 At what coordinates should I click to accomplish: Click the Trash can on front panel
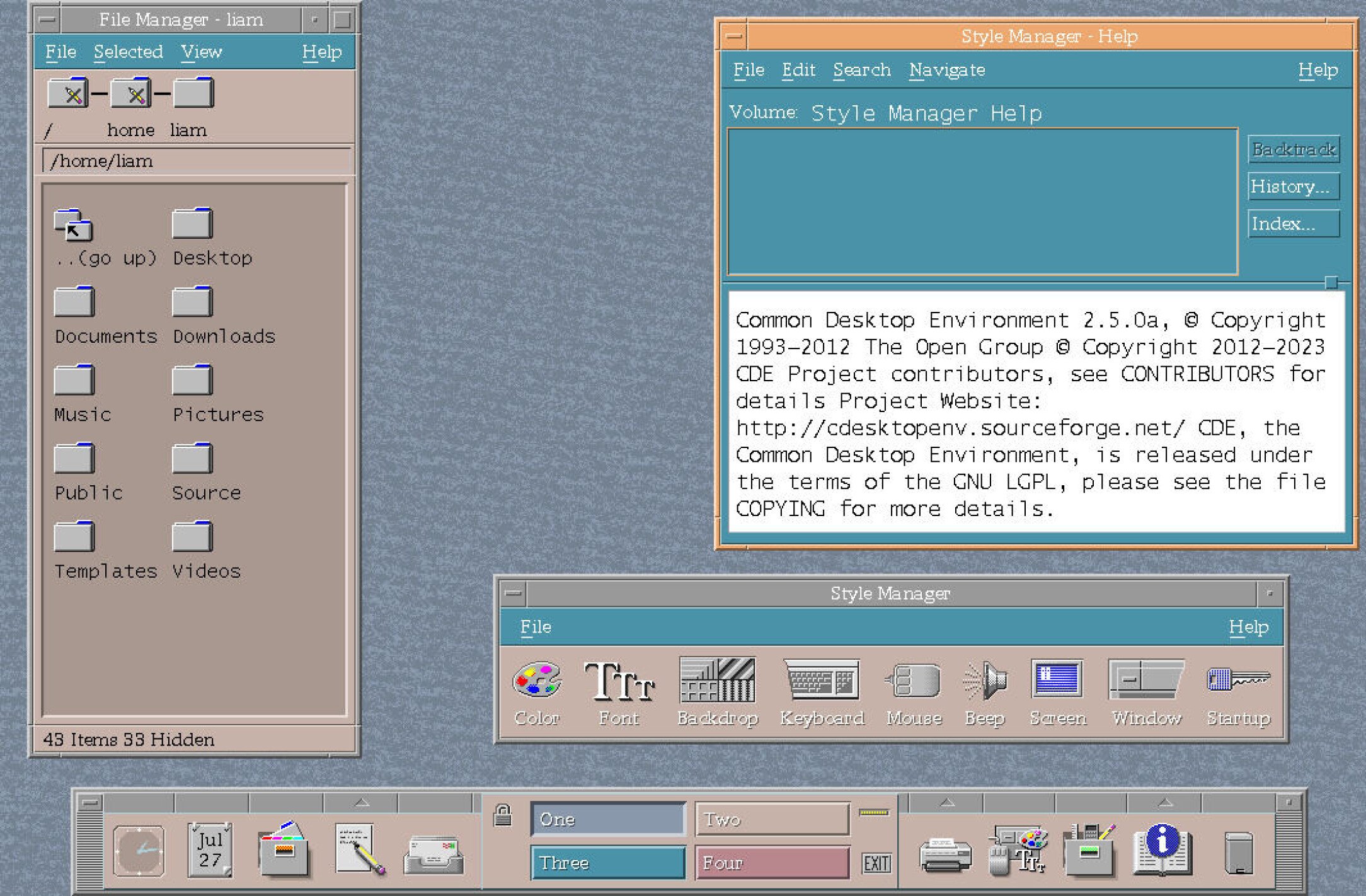(1238, 853)
